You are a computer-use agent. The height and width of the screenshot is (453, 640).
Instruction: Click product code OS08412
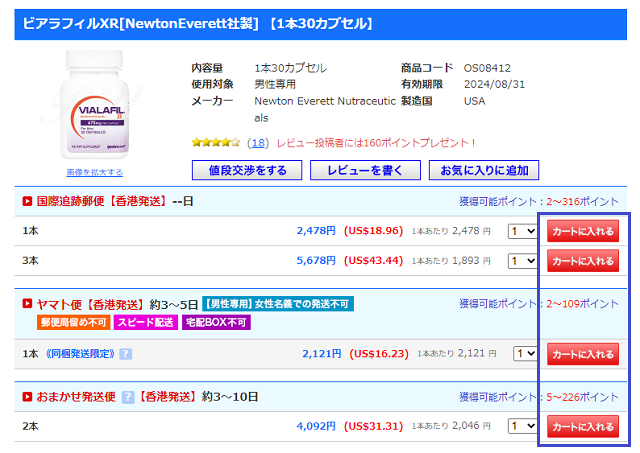pyautogui.click(x=487, y=68)
